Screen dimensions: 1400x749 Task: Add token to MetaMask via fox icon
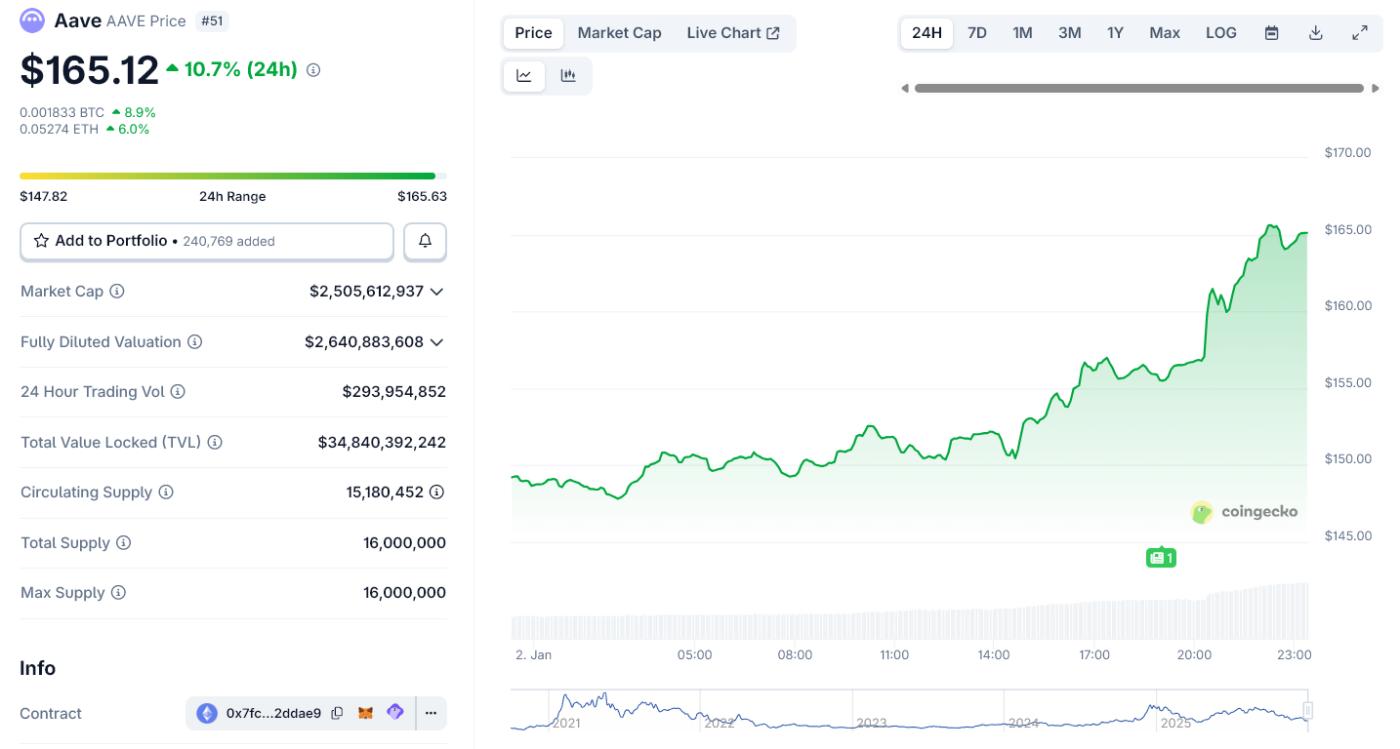coord(366,713)
